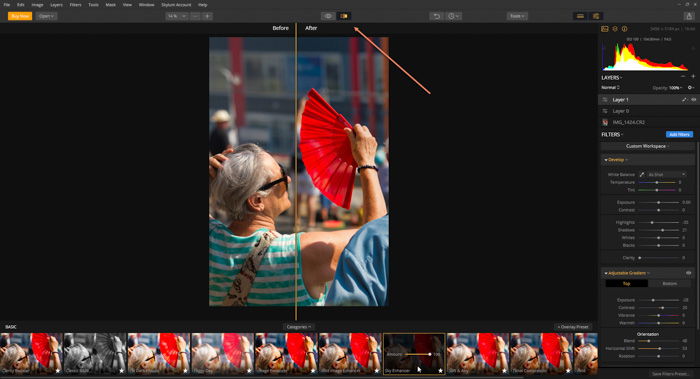Click the undo arrow icon
The image size is (700, 379).
437,16
